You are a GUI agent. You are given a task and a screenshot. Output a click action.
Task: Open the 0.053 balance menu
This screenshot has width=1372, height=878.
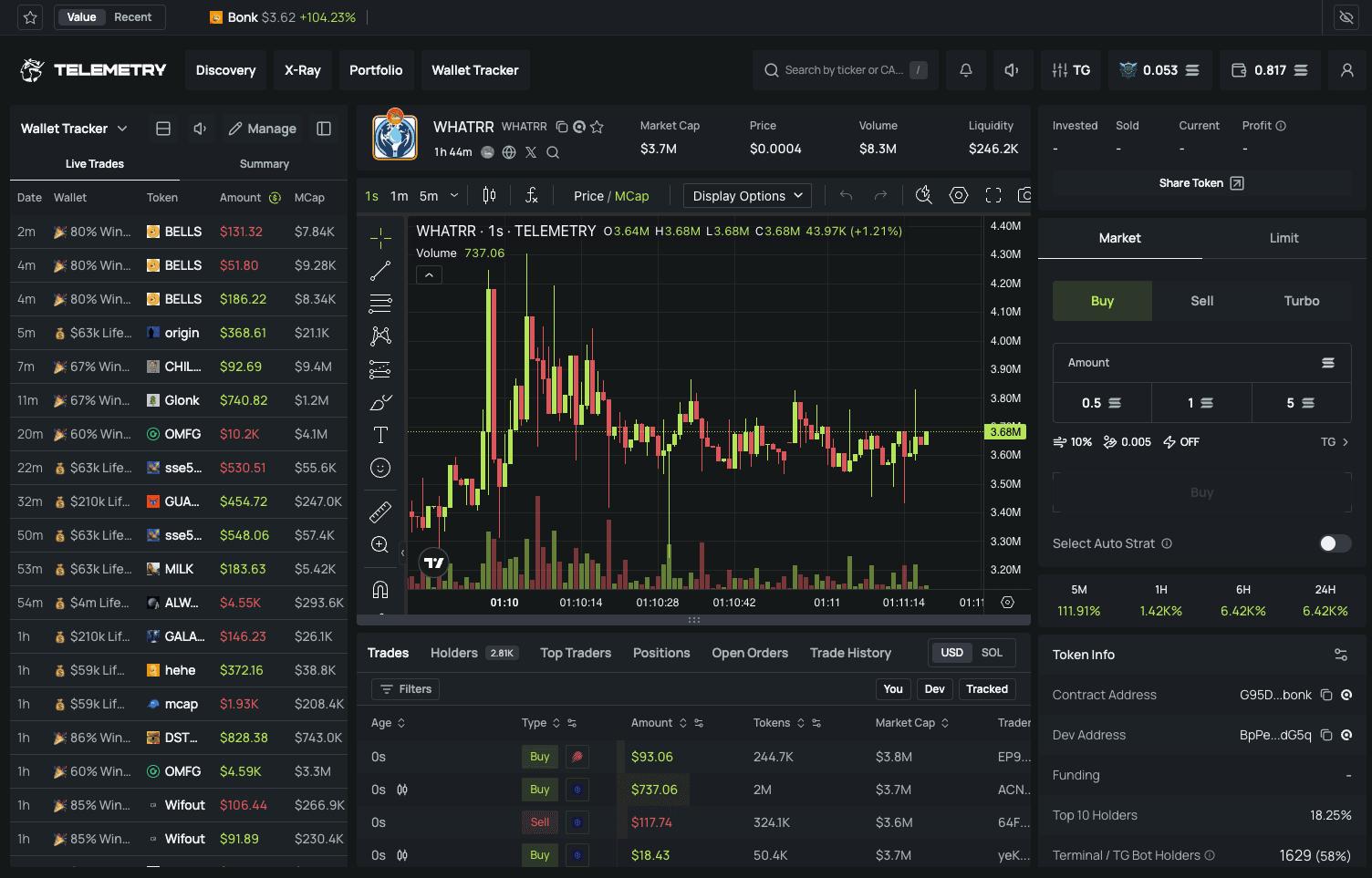click(x=1159, y=70)
